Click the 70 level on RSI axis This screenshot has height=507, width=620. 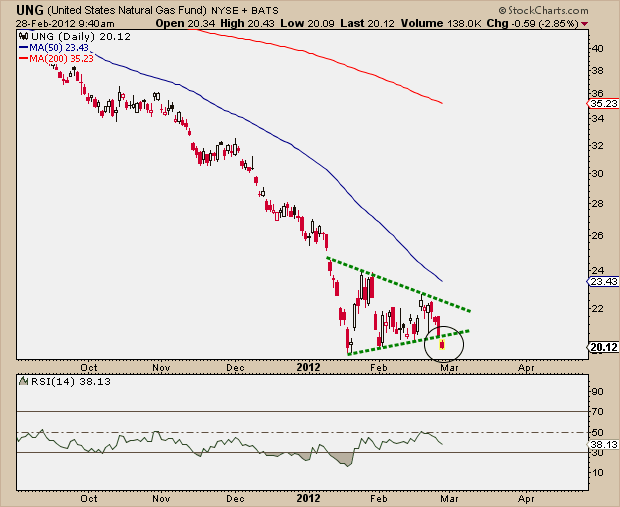pos(598,412)
